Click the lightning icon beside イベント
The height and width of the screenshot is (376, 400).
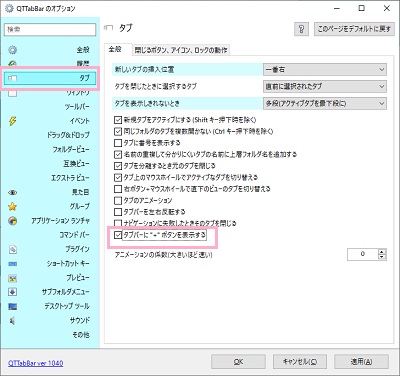(12, 121)
